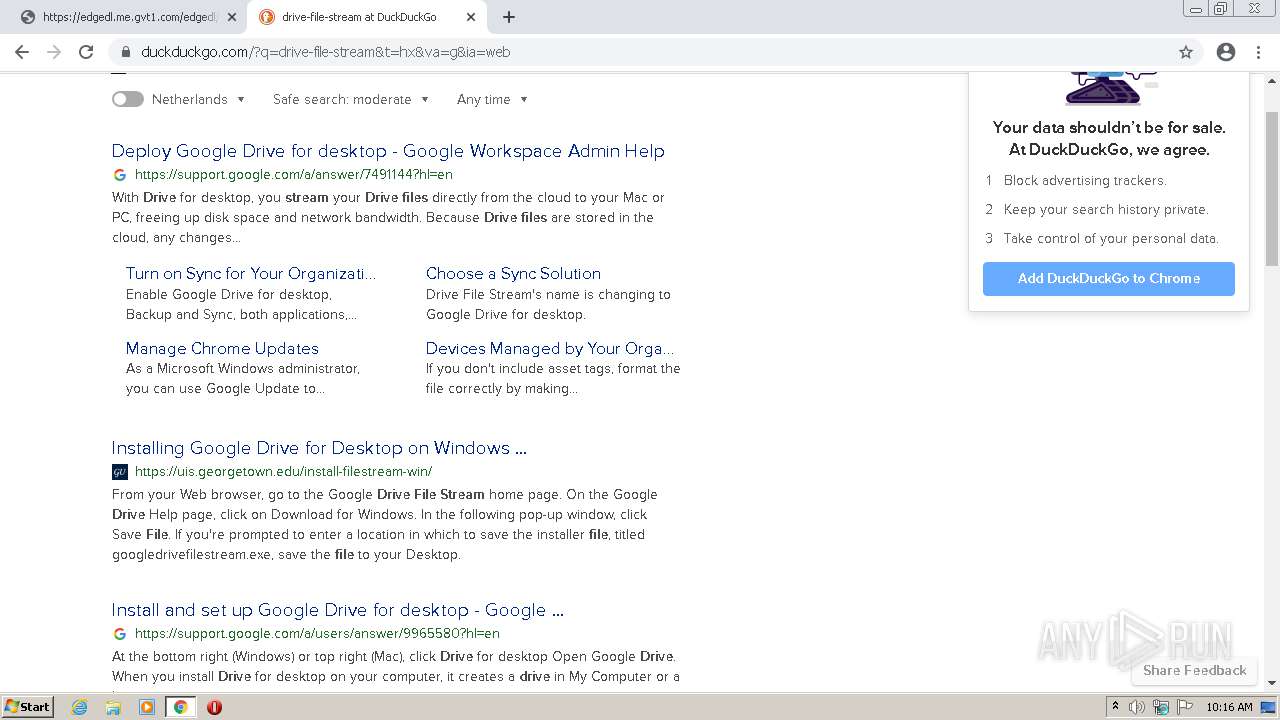Open a new tab with plus button

point(509,17)
